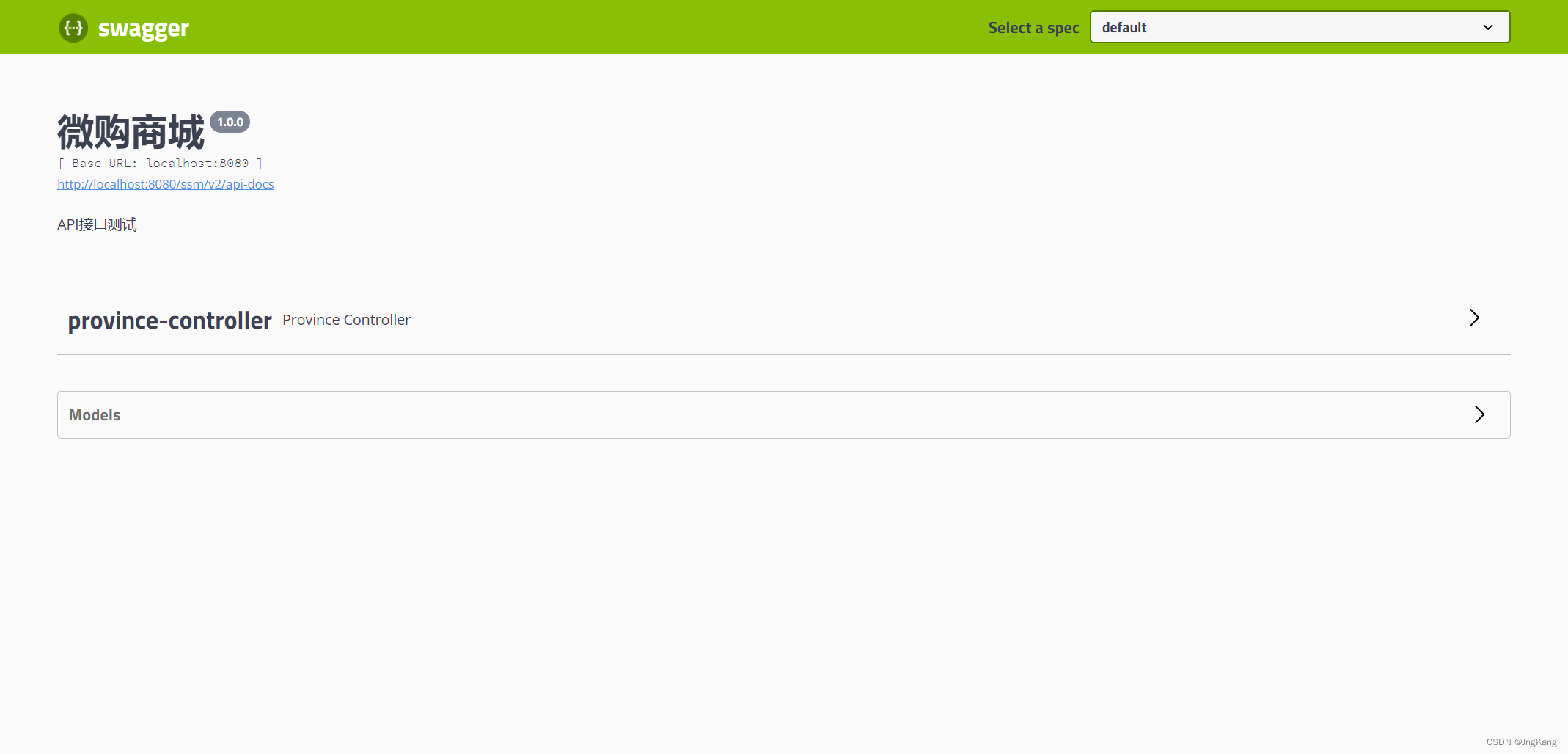
Task: Click the Select a spec label
Action: click(1033, 27)
